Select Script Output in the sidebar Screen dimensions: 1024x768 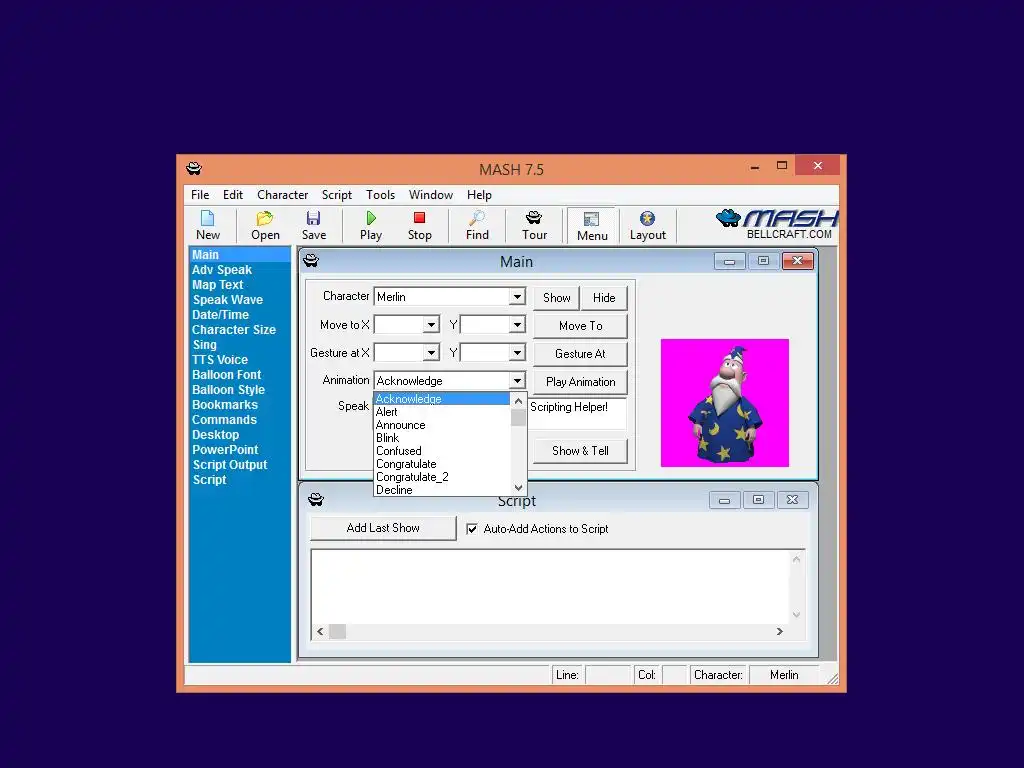(x=230, y=465)
